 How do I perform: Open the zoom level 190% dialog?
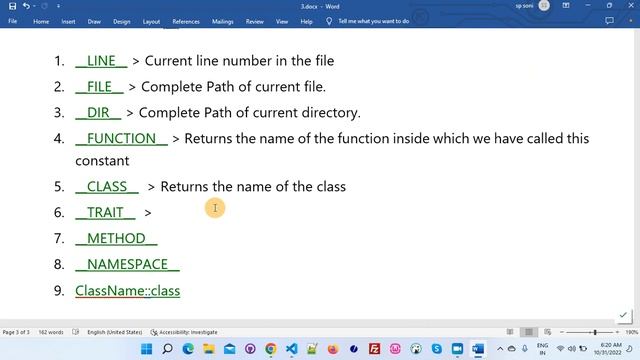click(632, 332)
